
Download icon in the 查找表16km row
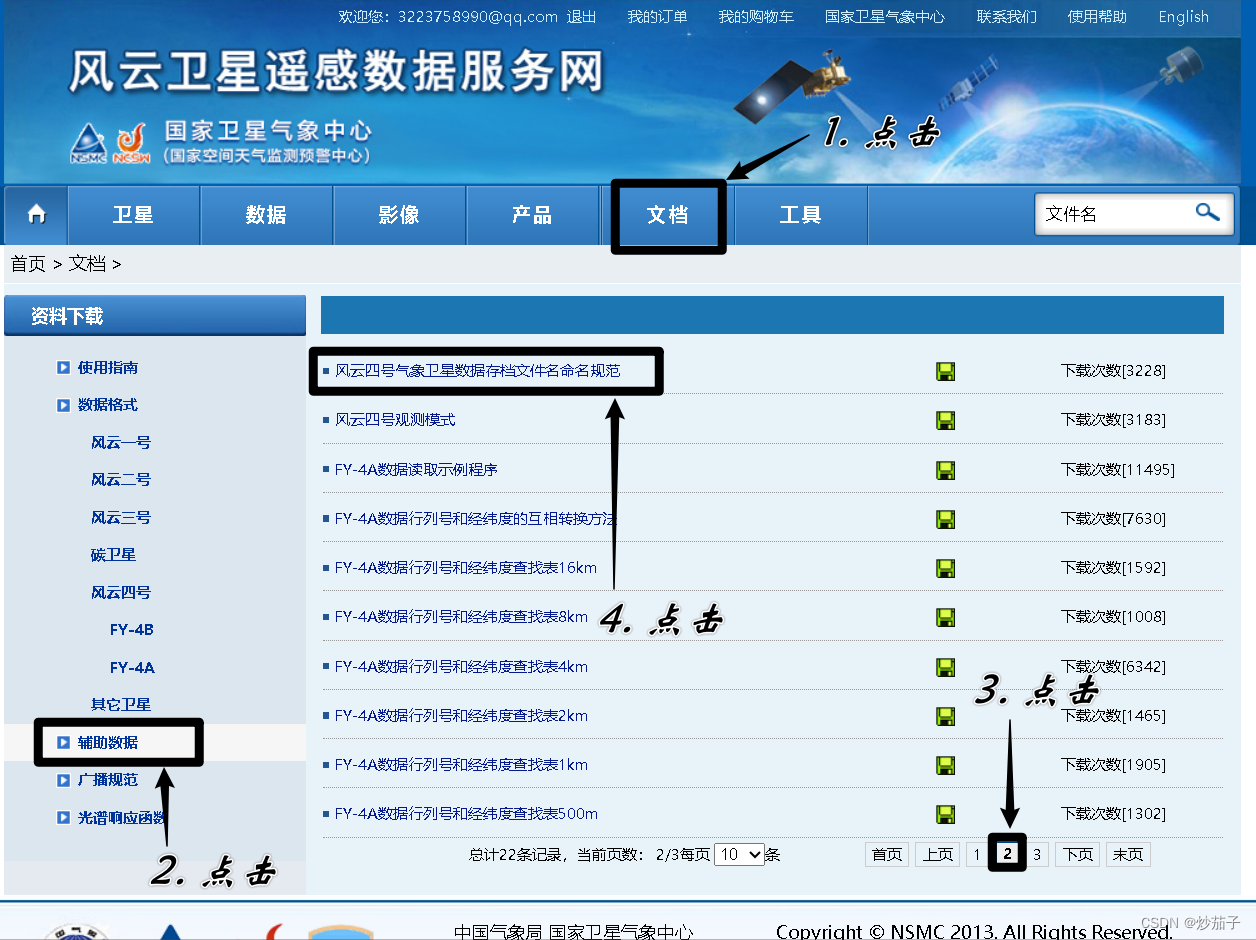945,568
